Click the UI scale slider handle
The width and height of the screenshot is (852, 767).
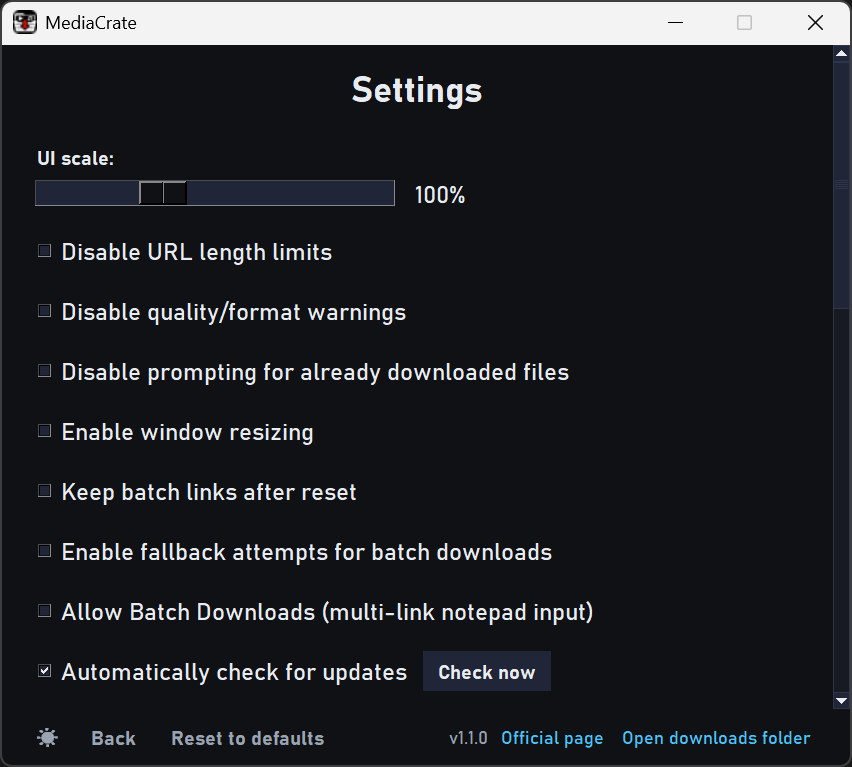click(x=163, y=193)
